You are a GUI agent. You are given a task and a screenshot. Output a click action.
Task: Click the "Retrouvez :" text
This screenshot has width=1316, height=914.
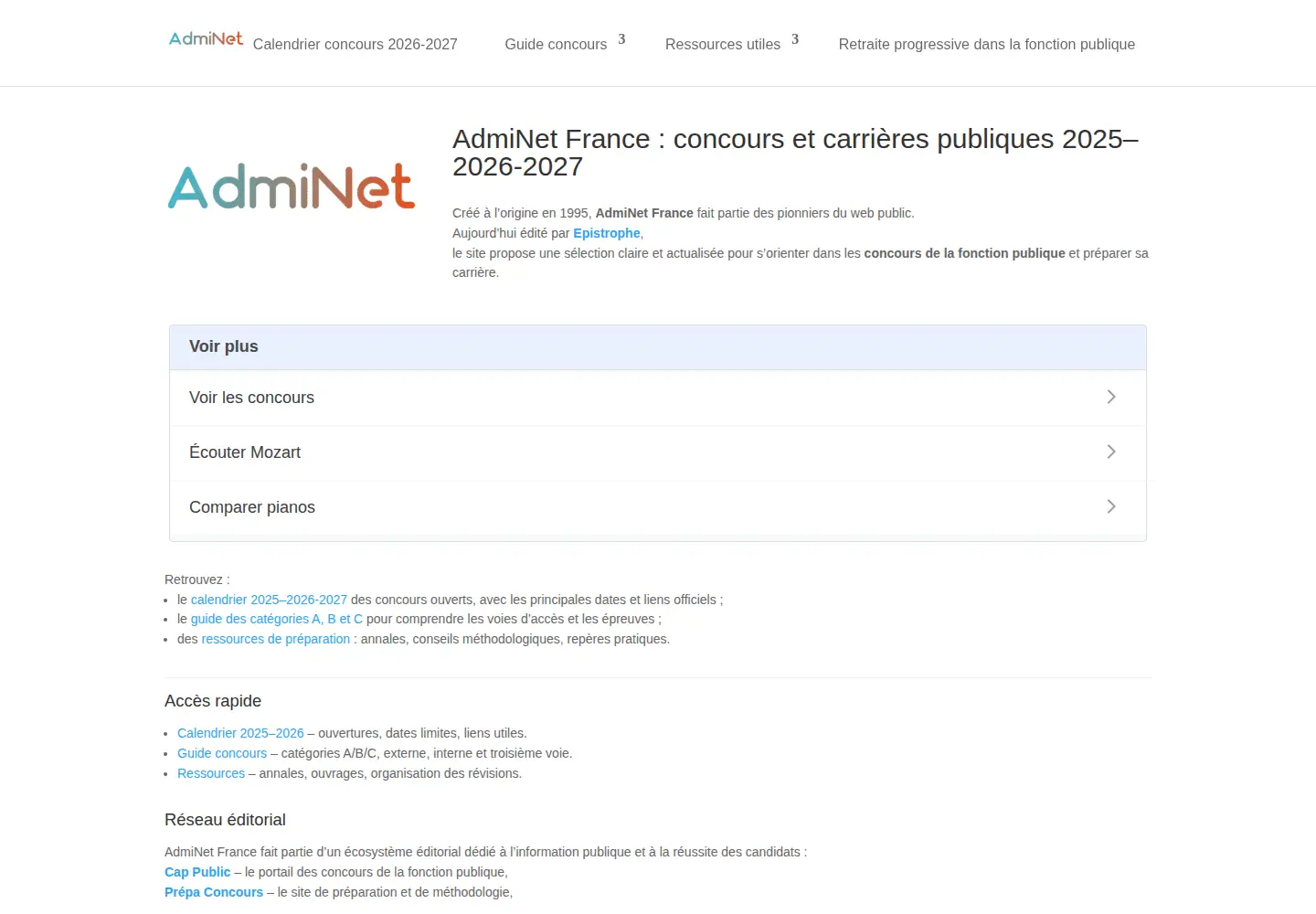(x=197, y=579)
